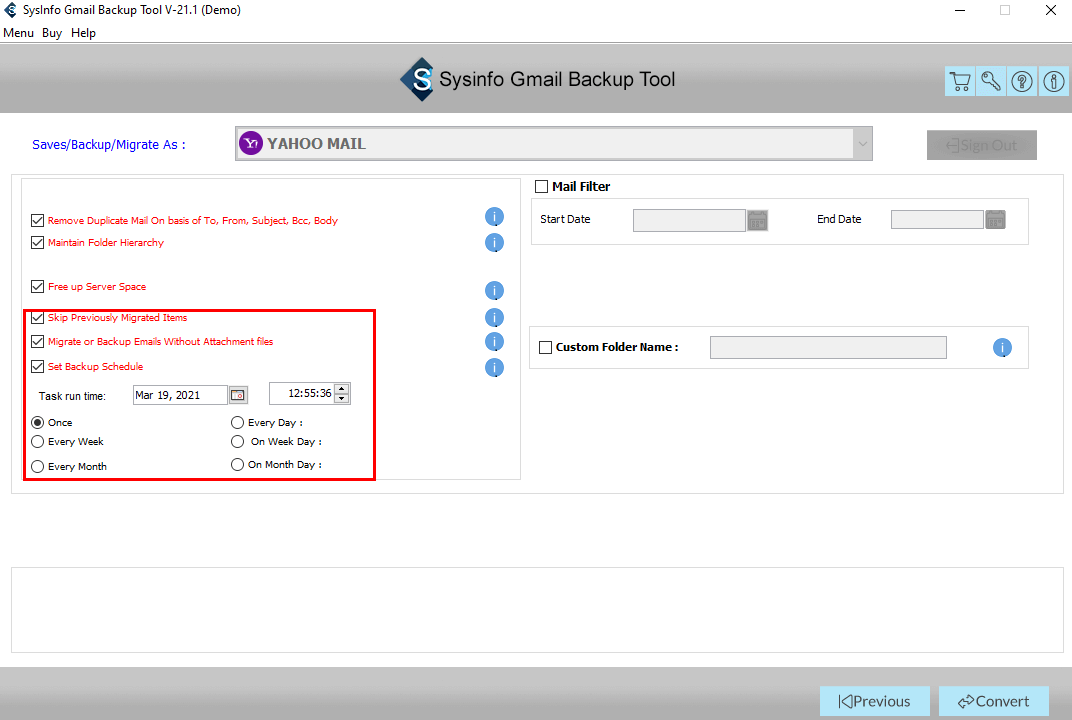Open the Start Date calendar icon

click(758, 220)
